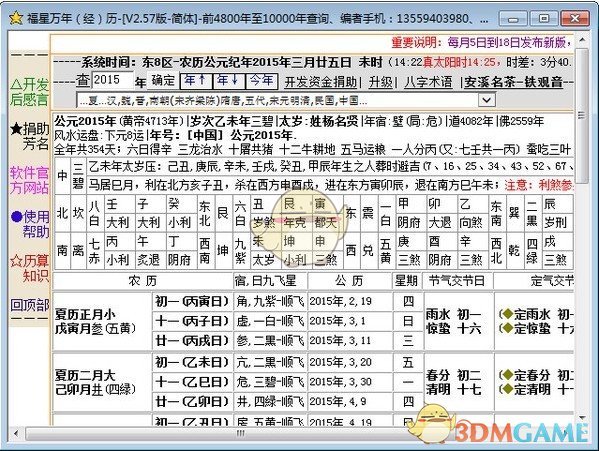This screenshot has height=451, width=599.
Task: Click the year input field showing 2015
Action: (113, 80)
